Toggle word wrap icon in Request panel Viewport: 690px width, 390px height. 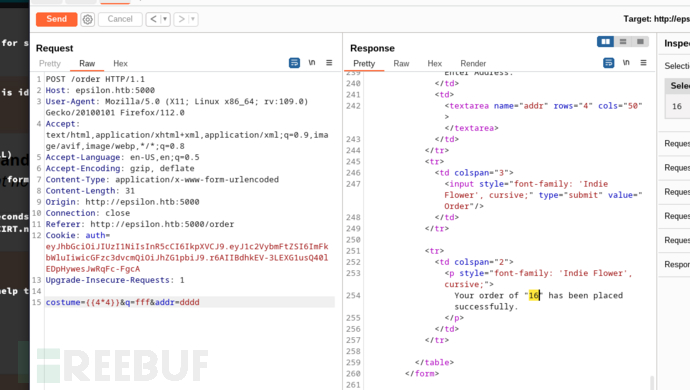294,63
